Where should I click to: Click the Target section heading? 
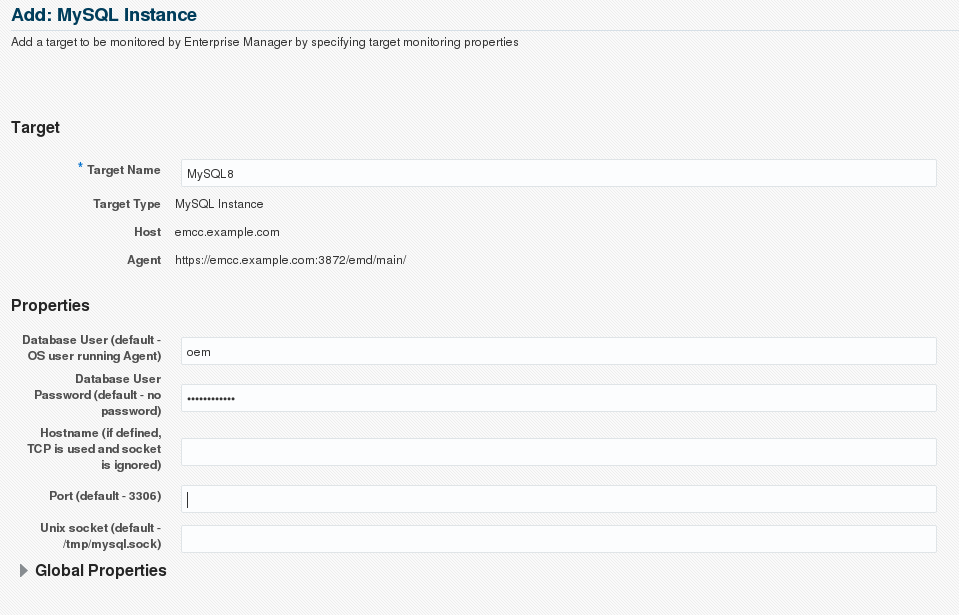tap(35, 128)
